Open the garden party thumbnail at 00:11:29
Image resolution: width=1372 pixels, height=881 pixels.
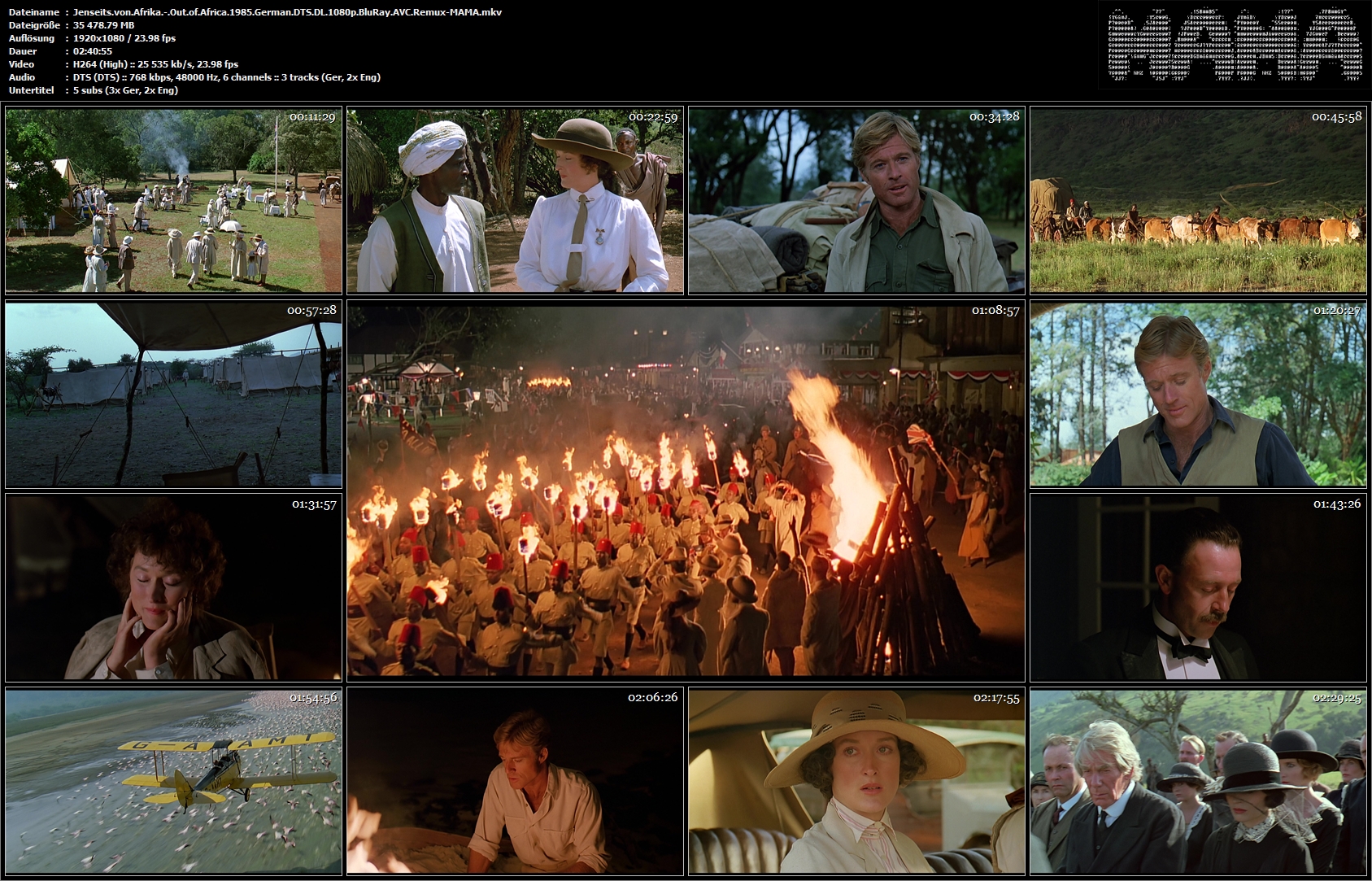[x=173, y=200]
